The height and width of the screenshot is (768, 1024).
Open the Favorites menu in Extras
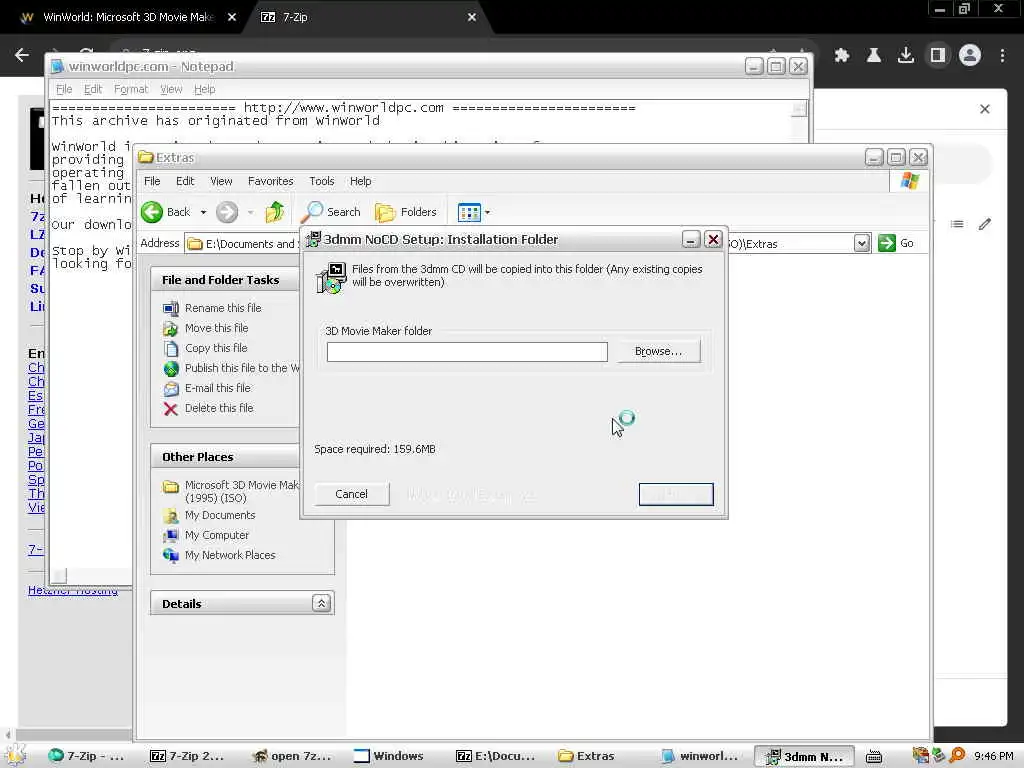[270, 181]
